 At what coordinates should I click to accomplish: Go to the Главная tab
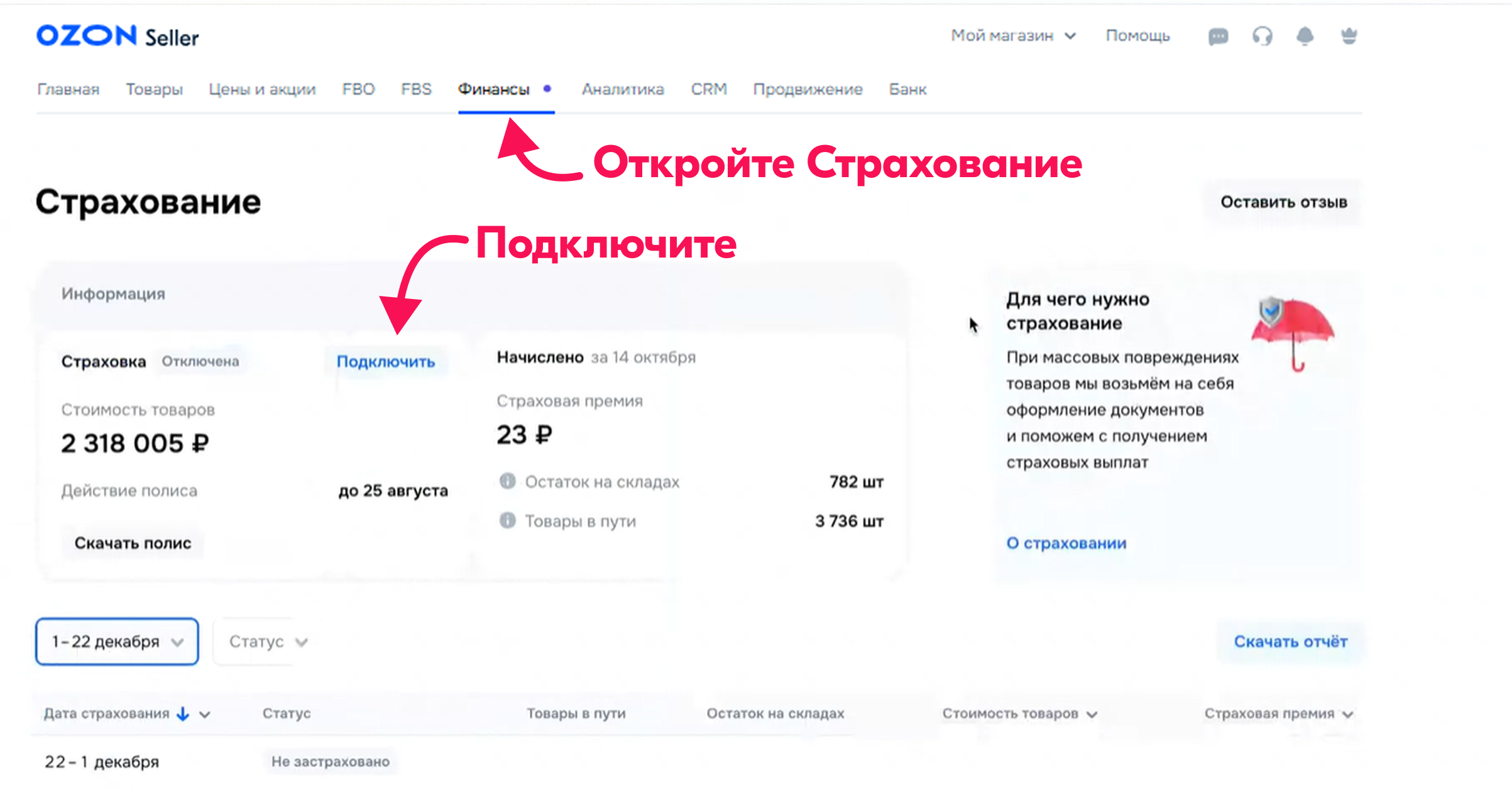coord(68,89)
